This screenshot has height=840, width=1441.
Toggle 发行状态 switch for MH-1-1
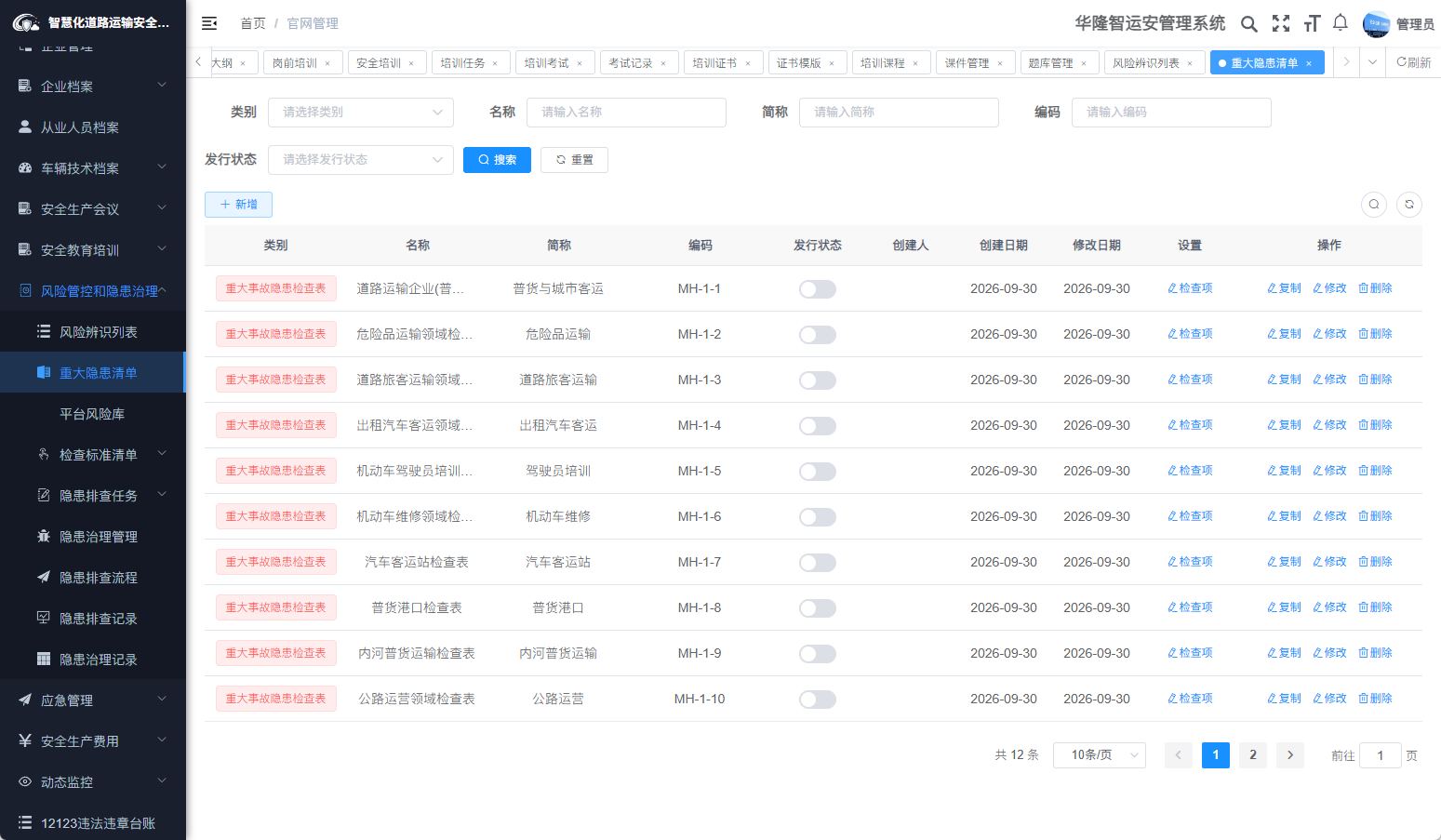tap(818, 289)
